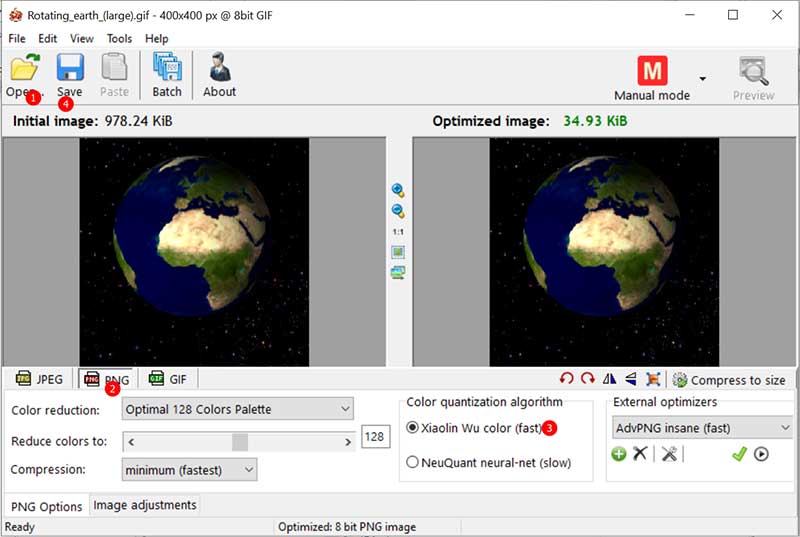The width and height of the screenshot is (800, 537).
Task: Open the Image adjustments tab
Action: pyautogui.click(x=145, y=505)
